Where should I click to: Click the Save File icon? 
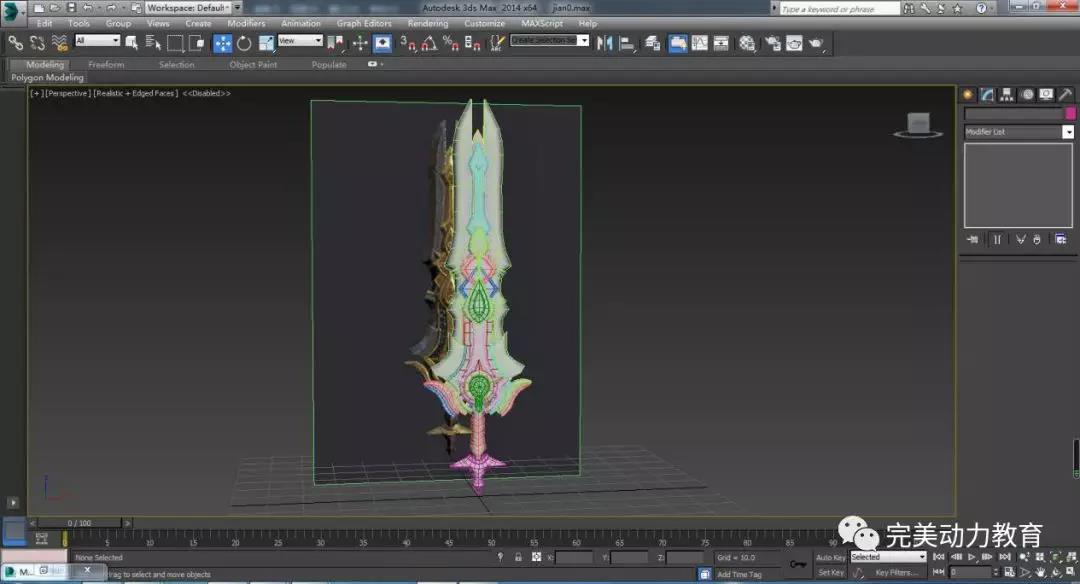point(71,8)
